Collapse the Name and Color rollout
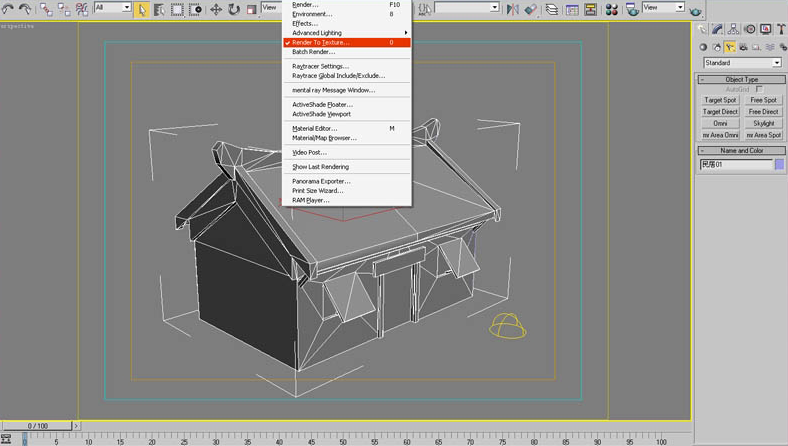Viewport: 788px width, 446px height. 740,150
